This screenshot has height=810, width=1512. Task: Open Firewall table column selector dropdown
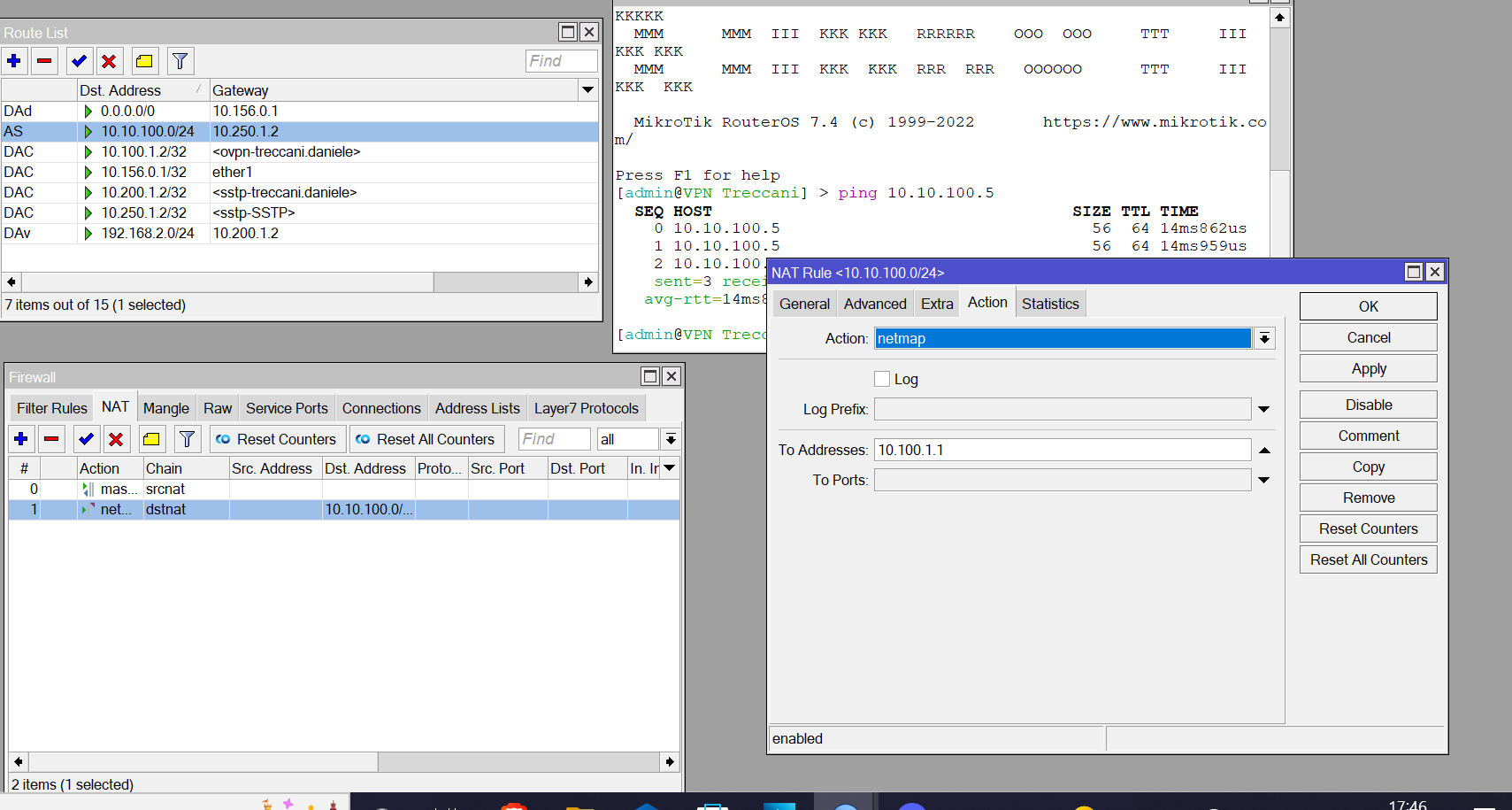tap(670, 468)
